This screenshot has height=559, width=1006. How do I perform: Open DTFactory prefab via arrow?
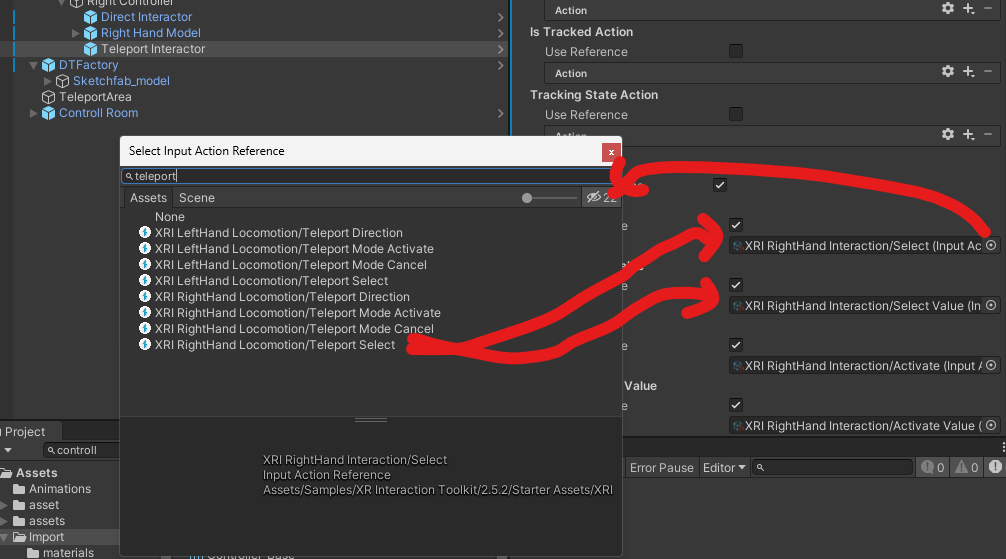500,65
